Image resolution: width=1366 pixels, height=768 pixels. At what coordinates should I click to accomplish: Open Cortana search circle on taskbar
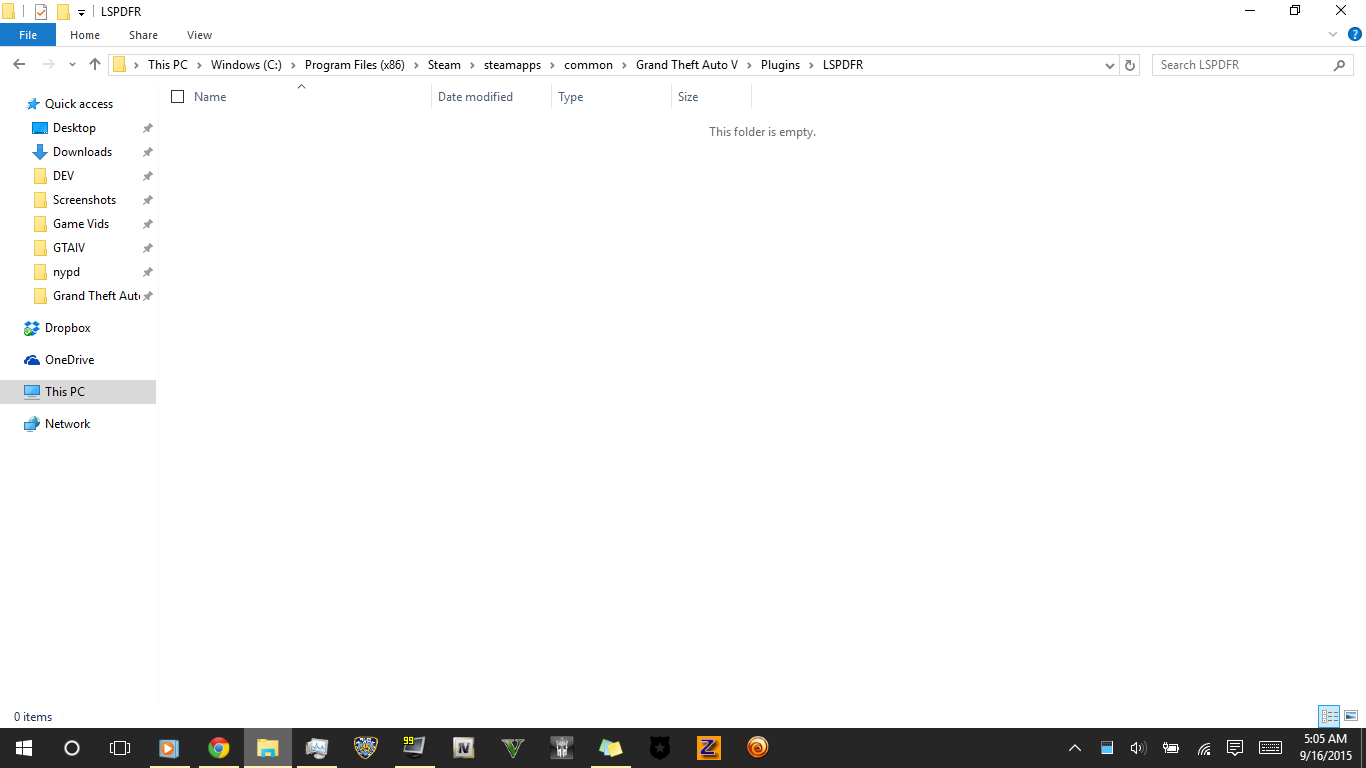(x=72, y=748)
